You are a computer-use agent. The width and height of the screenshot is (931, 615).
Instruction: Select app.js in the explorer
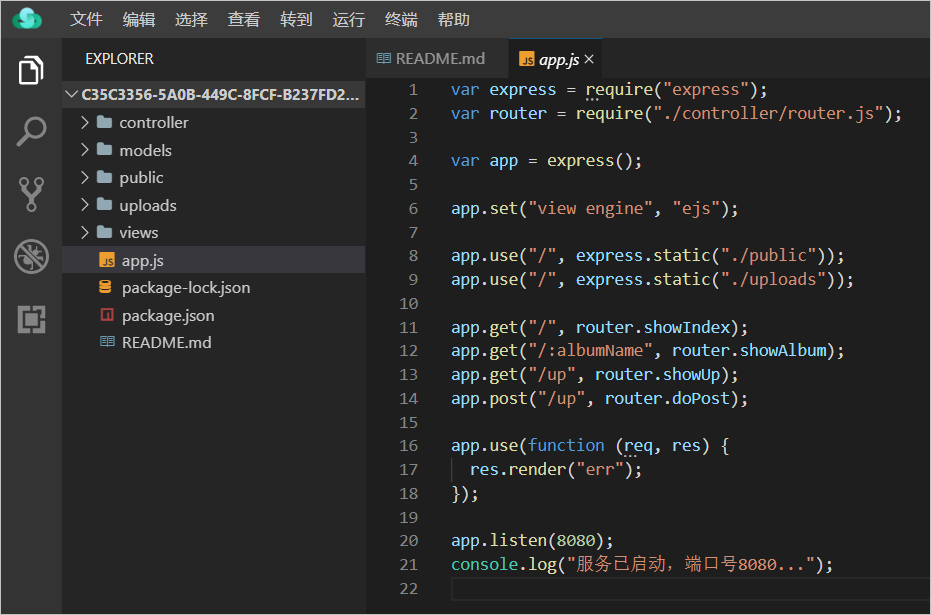tap(142, 260)
